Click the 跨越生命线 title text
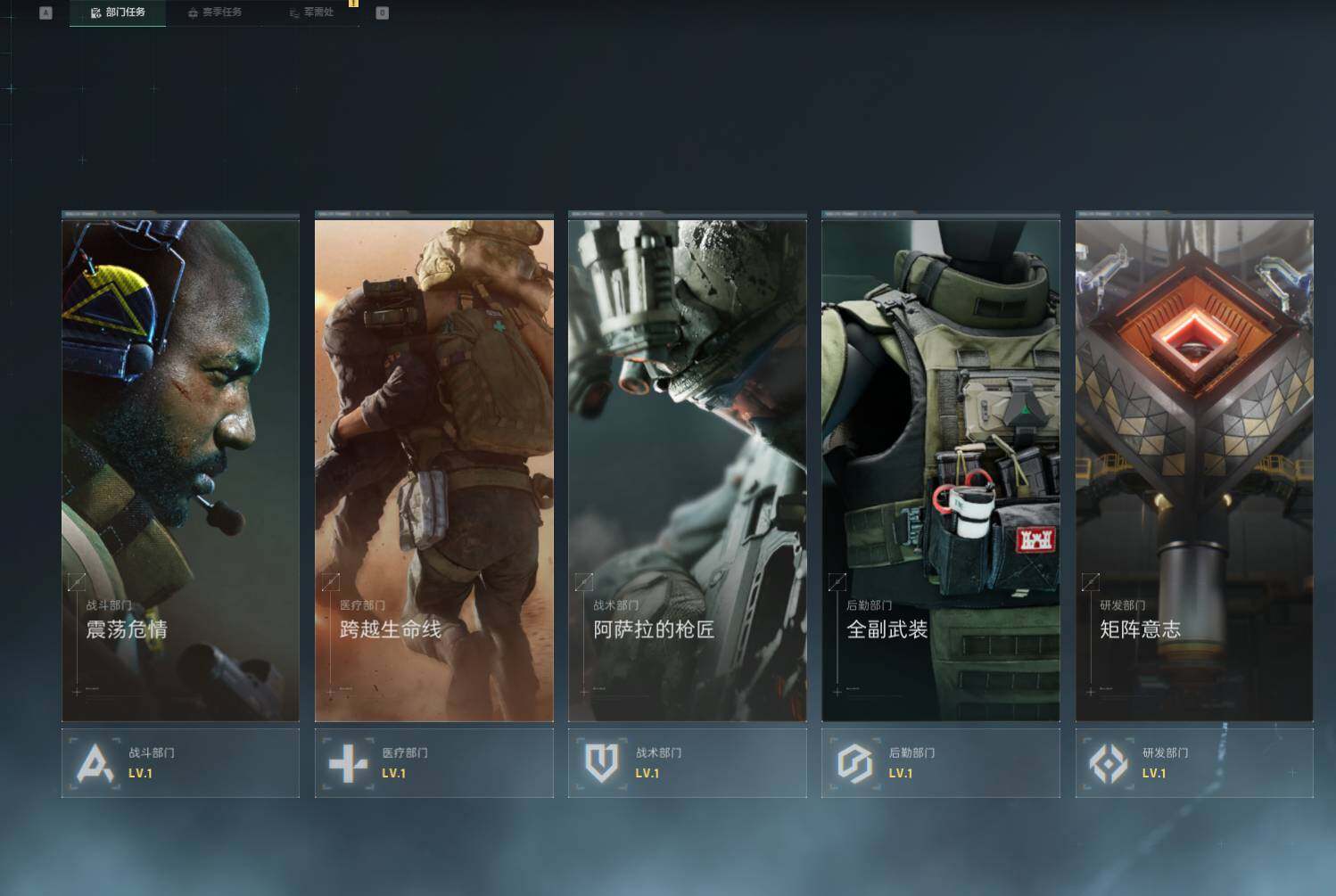The width and height of the screenshot is (1336, 896). coord(391,629)
